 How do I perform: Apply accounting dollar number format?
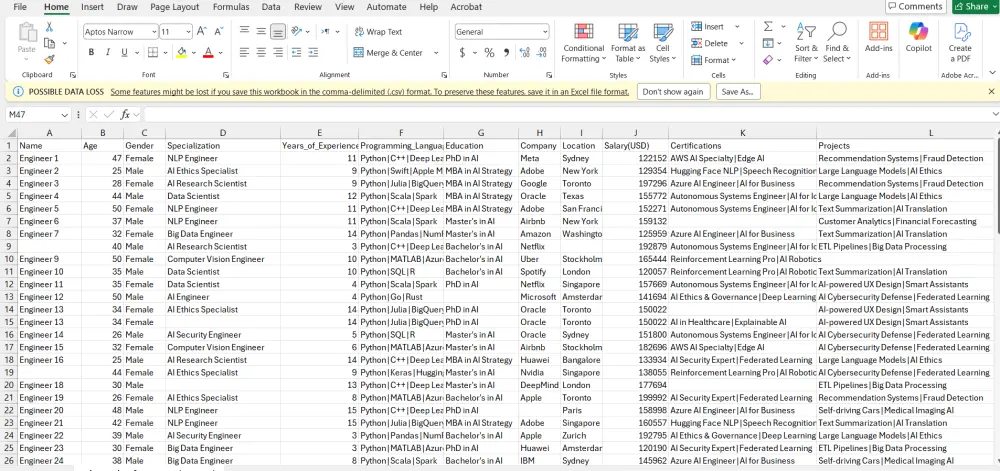point(462,52)
